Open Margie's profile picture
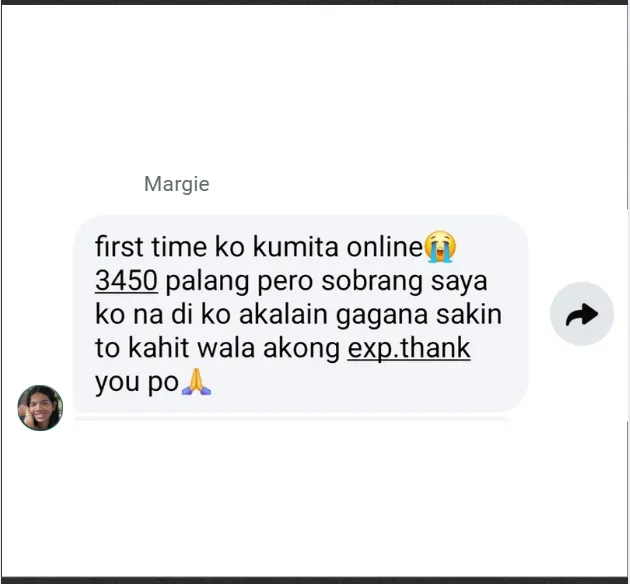The image size is (630, 584). [x=40, y=408]
